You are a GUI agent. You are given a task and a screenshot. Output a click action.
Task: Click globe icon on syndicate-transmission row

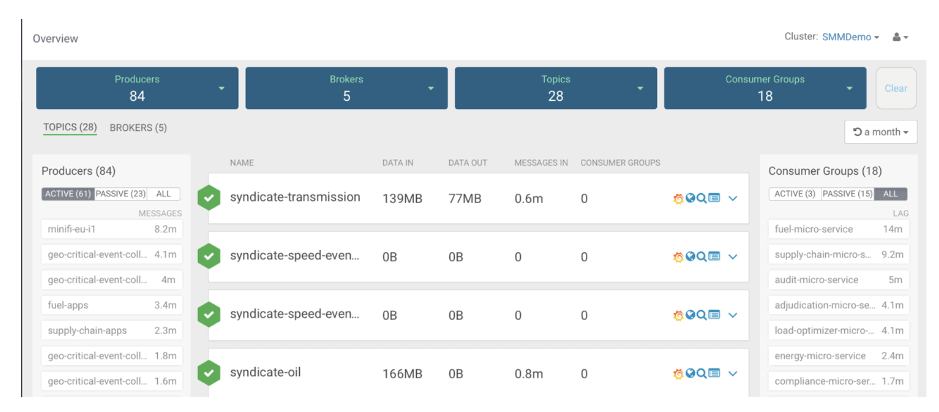click(690, 199)
